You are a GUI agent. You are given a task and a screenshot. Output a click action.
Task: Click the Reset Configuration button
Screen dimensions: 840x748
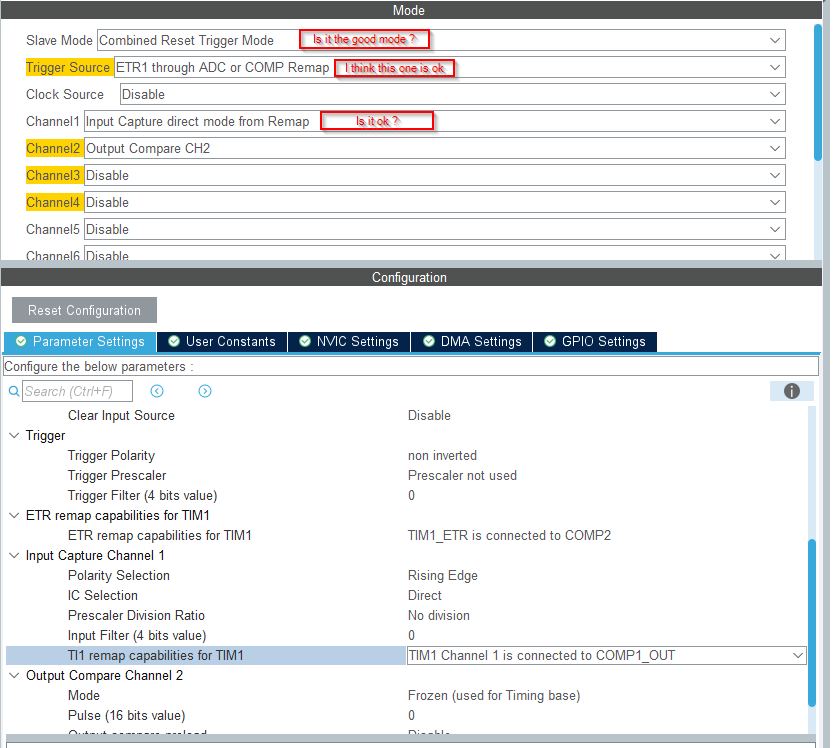point(85,310)
